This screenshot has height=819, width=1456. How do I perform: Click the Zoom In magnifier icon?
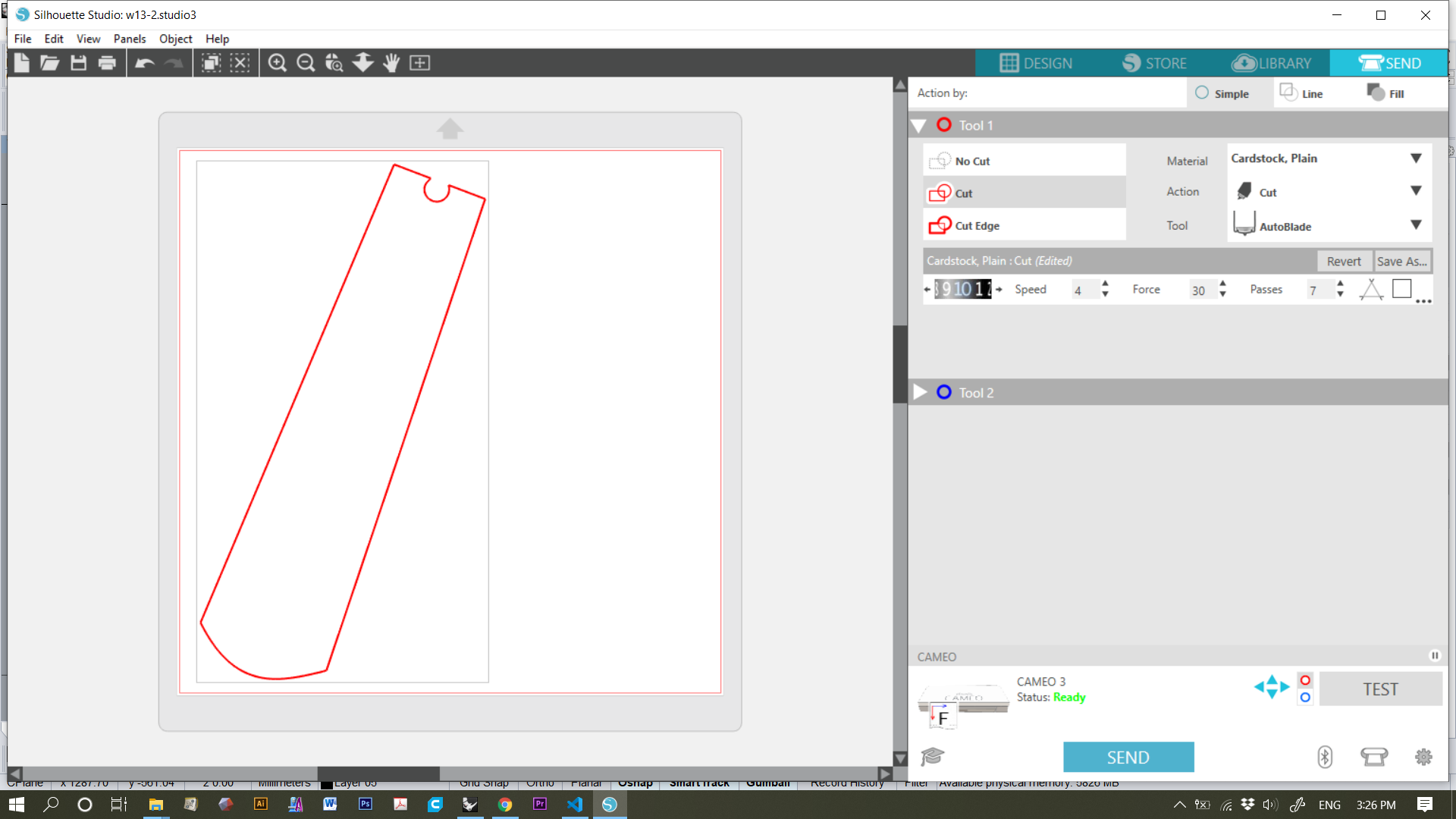[278, 63]
